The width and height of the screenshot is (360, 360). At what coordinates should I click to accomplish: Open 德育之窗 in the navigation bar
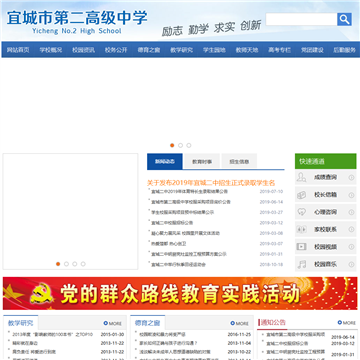pos(149,50)
